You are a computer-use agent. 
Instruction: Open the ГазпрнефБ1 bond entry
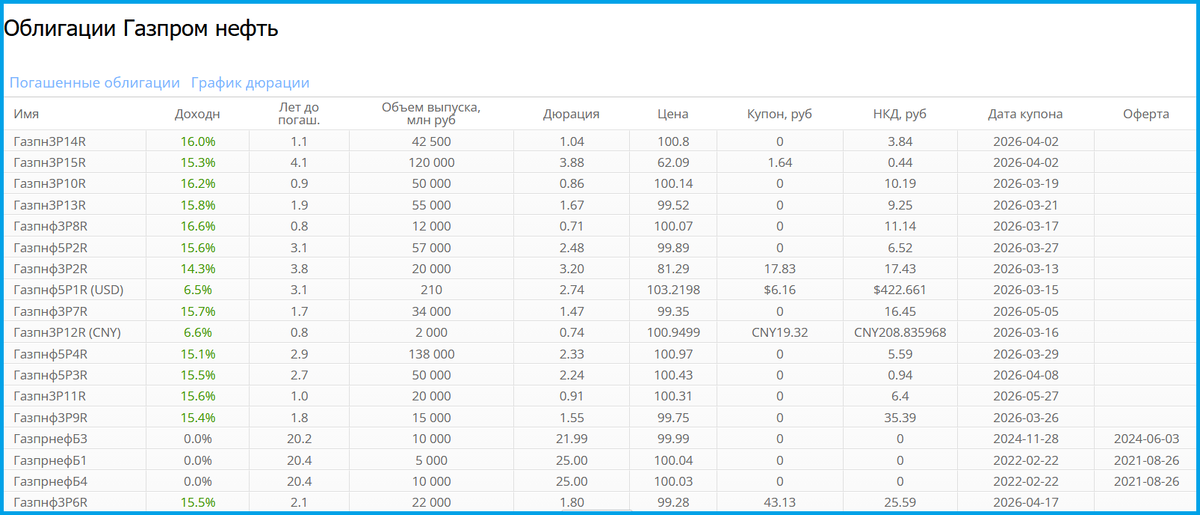(x=51, y=460)
